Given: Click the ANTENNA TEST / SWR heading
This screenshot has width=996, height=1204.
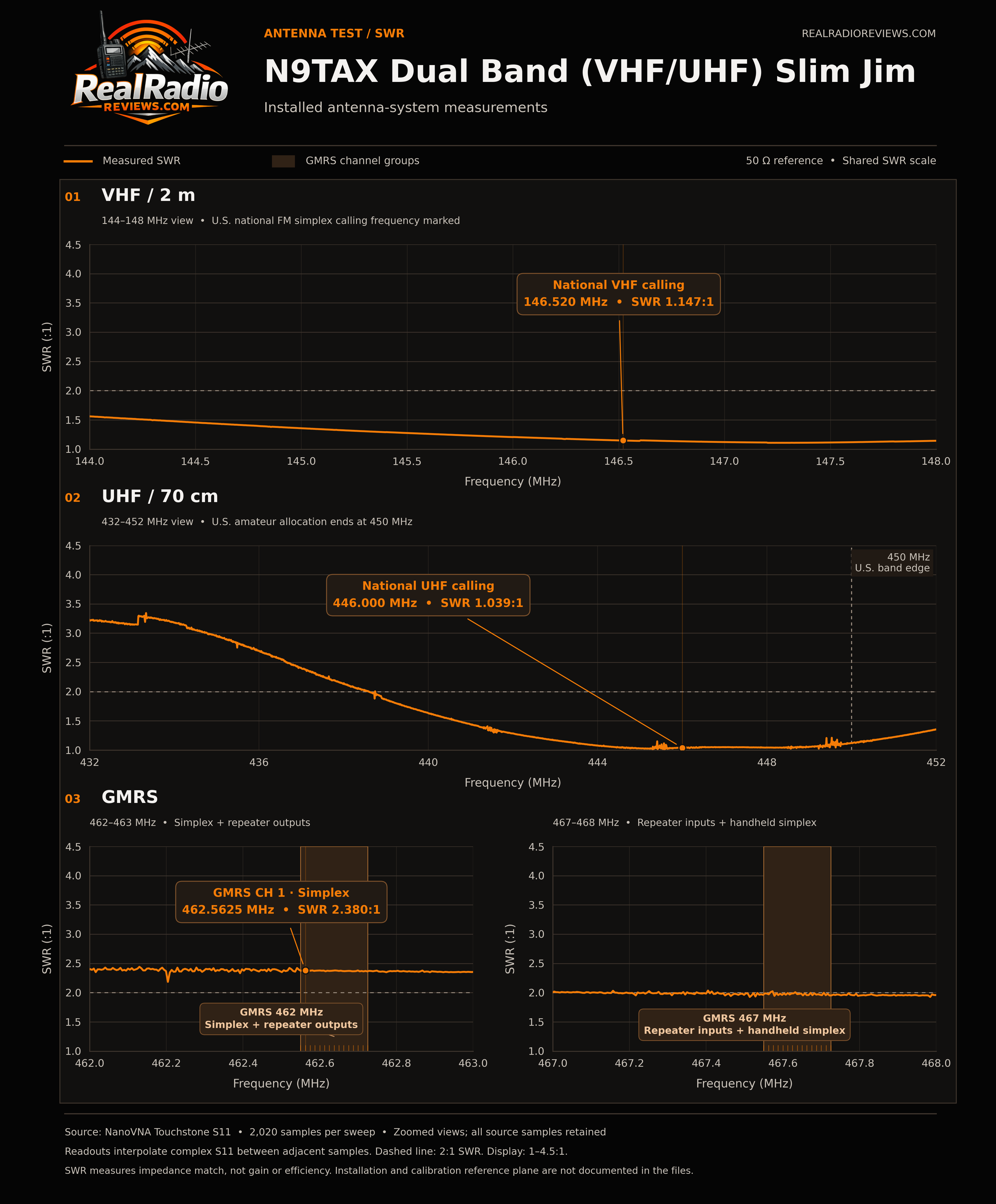Looking at the screenshot, I should pyautogui.click(x=334, y=33).
